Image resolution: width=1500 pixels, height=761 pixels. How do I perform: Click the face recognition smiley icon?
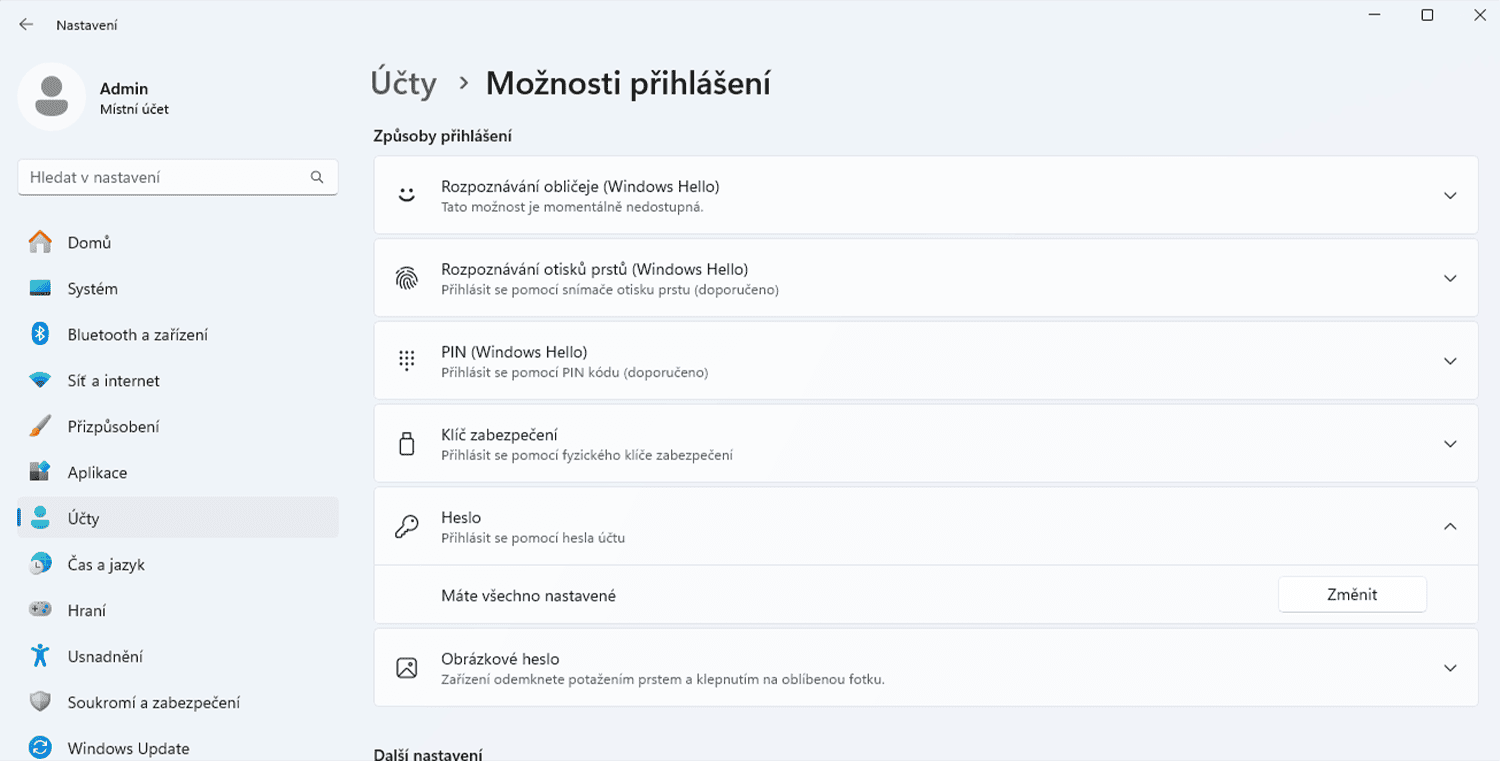coord(406,196)
